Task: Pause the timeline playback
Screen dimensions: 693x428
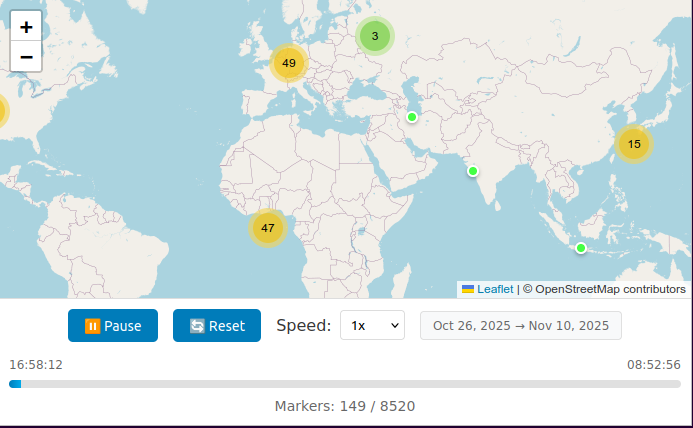Action: pos(113,326)
